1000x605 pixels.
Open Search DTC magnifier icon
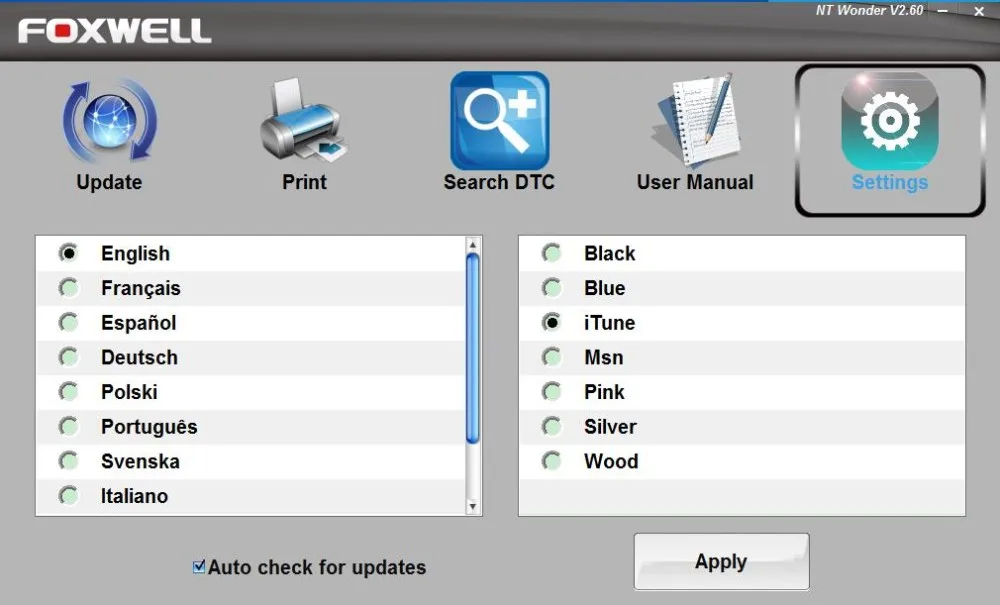499,120
